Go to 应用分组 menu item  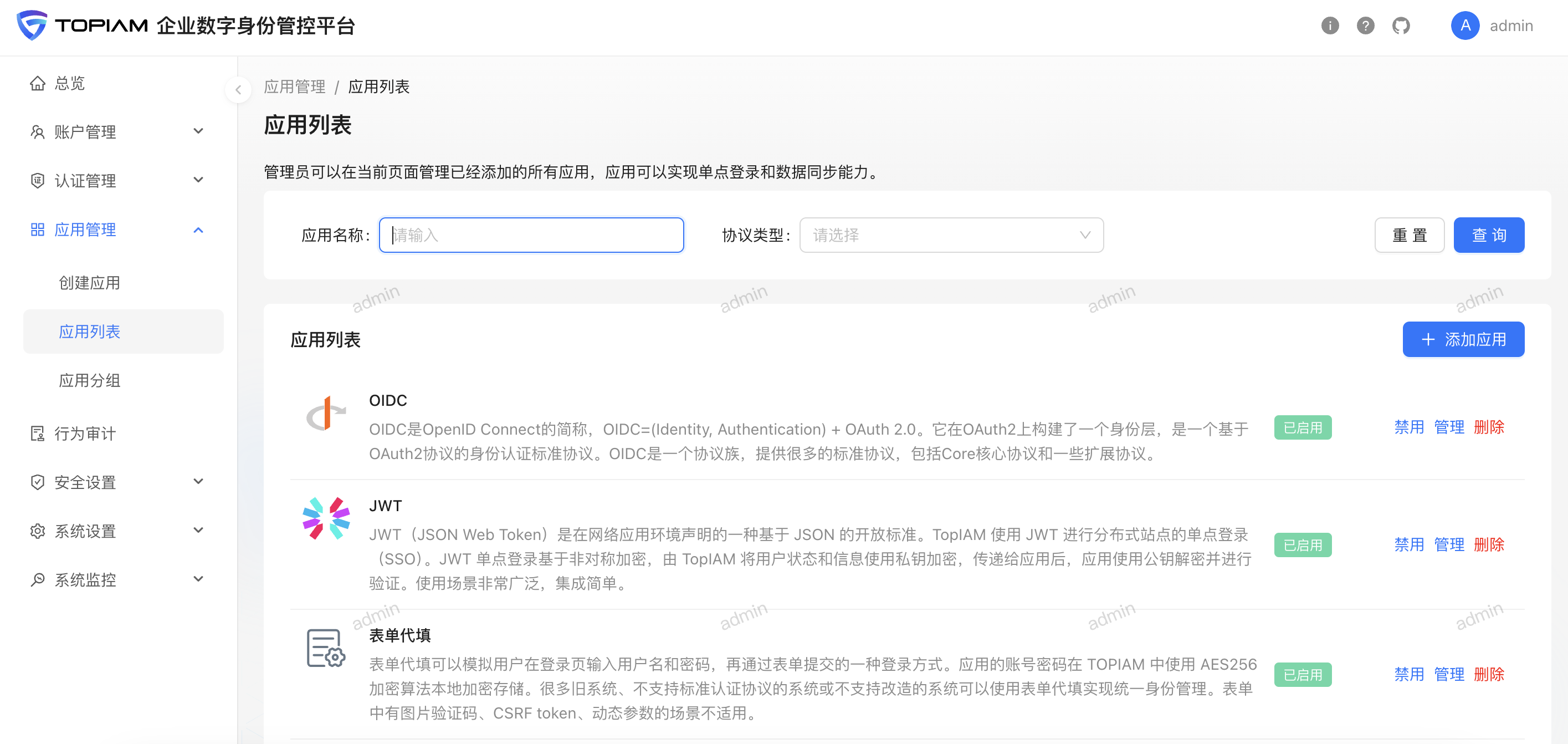[x=89, y=380]
